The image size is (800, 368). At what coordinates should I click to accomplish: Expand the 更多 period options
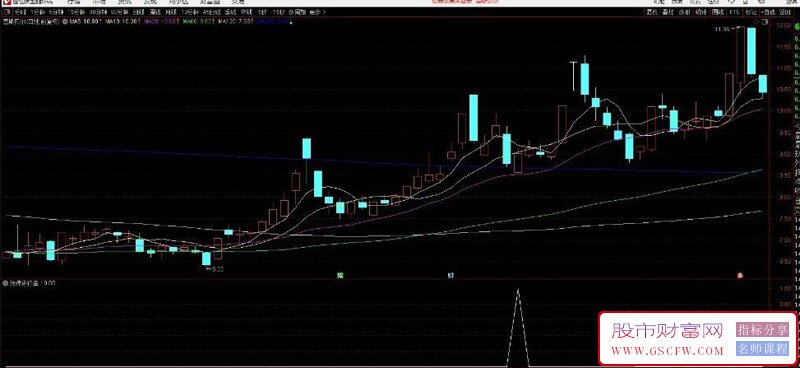click(x=317, y=12)
